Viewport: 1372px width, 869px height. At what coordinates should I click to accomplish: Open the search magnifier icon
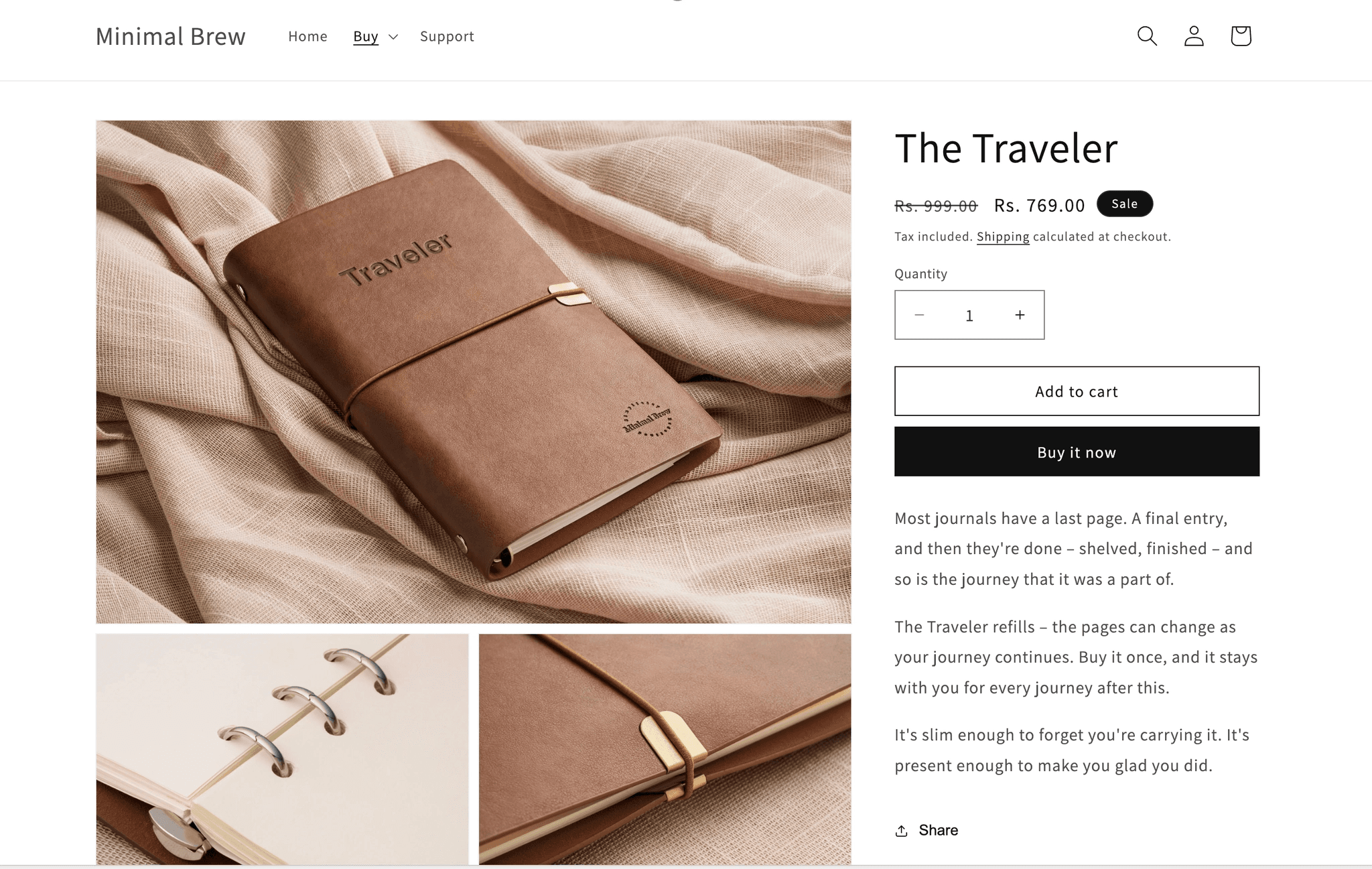coord(1147,36)
